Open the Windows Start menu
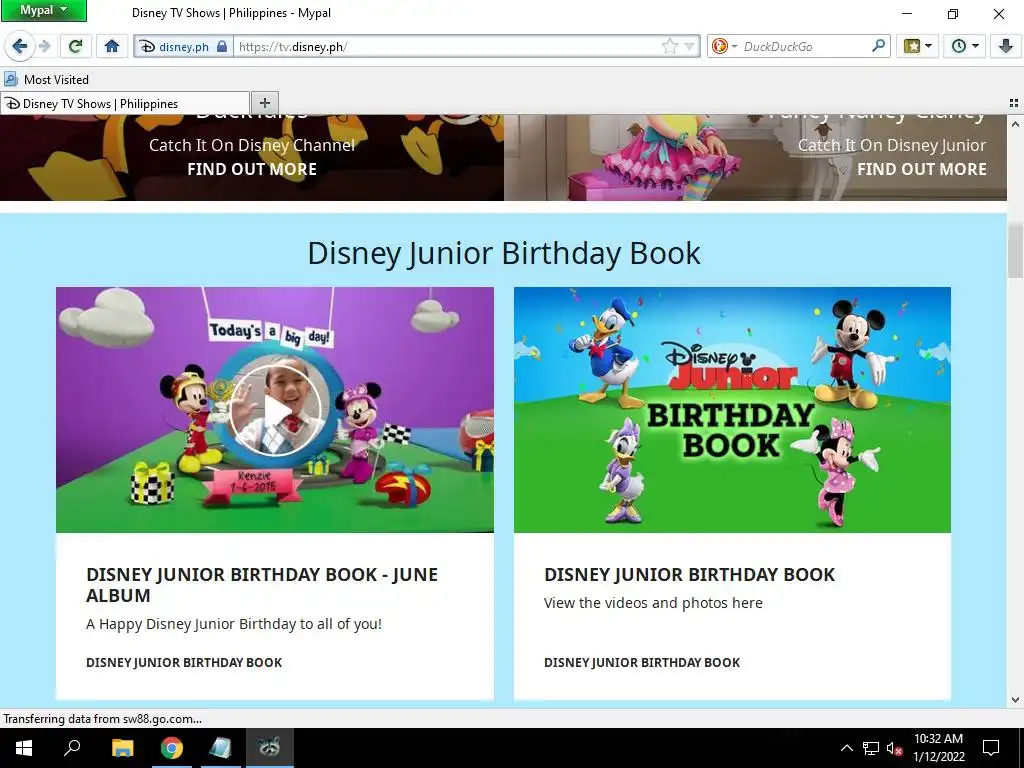Viewport: 1024px width, 768px height. [24, 748]
